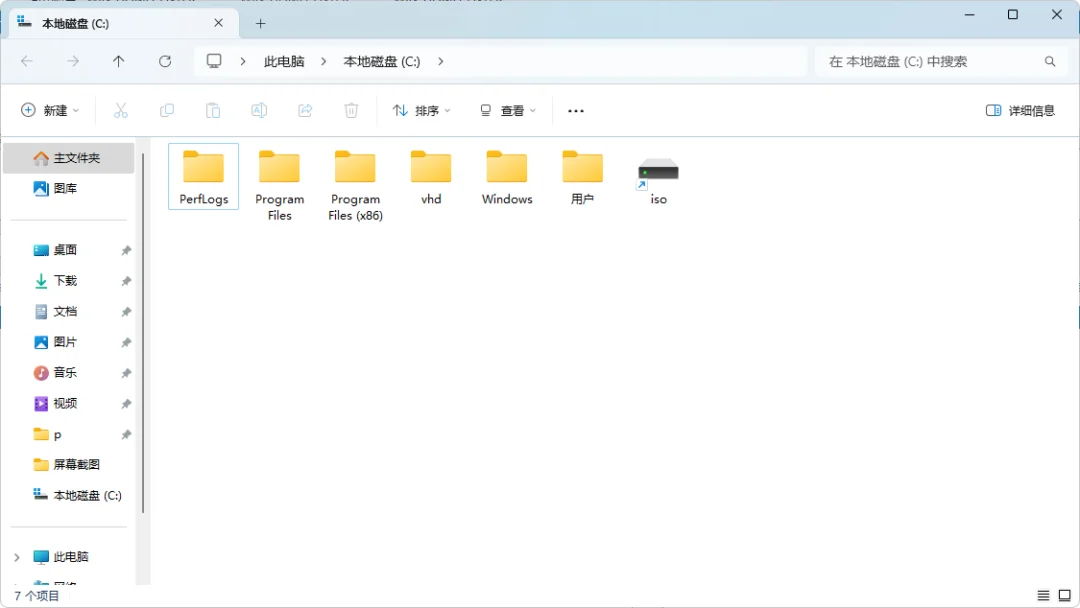Open the 查看 view dropdown
This screenshot has width=1080, height=608.
tap(508, 110)
